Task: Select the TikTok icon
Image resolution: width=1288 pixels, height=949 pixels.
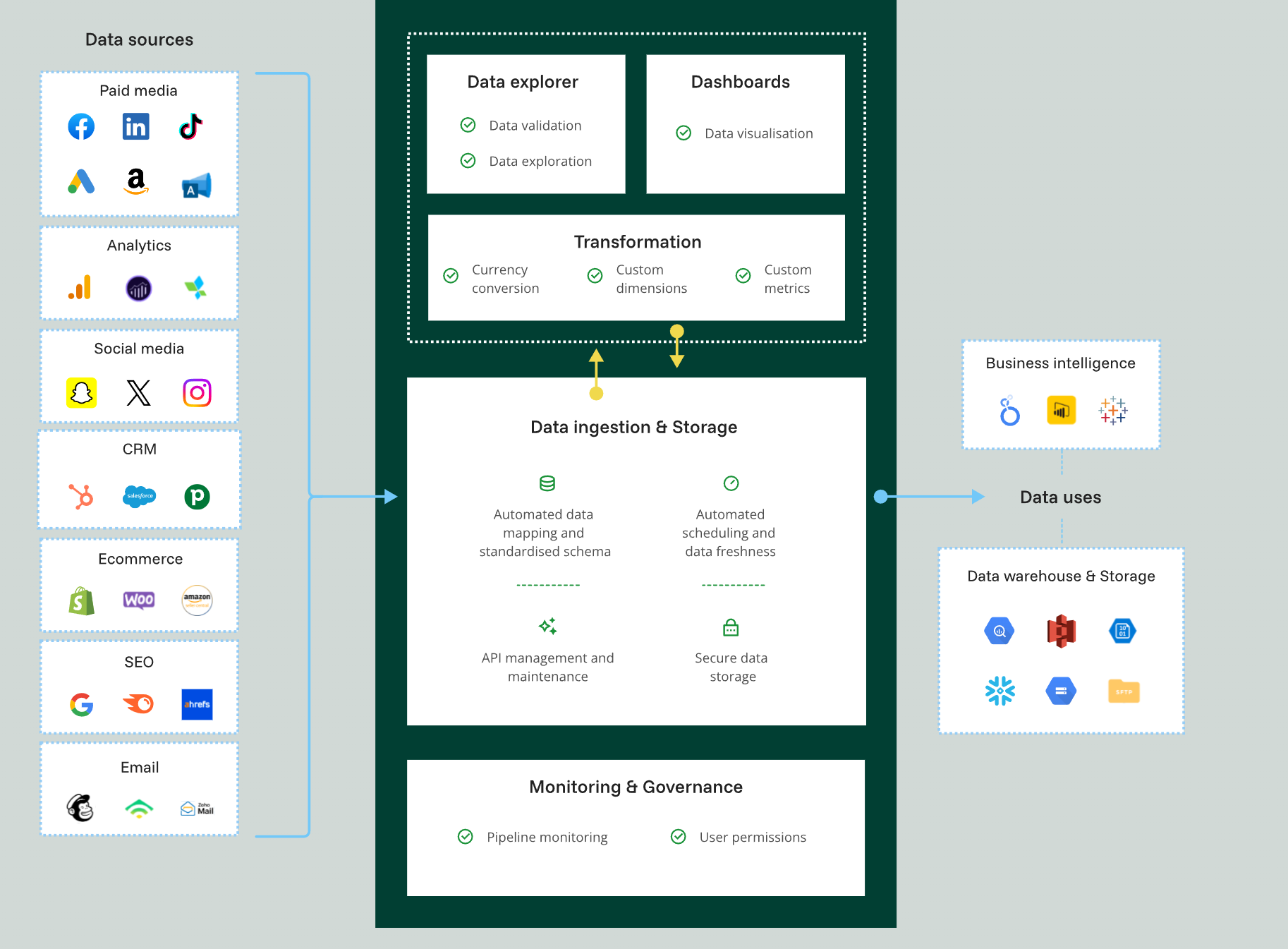Action: click(190, 126)
